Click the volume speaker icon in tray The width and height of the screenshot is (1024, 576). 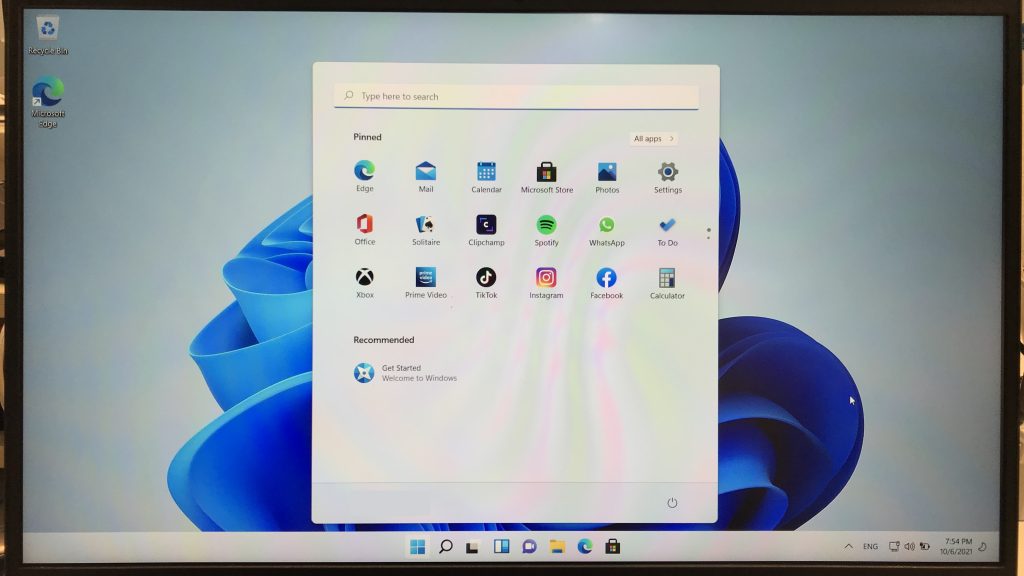909,547
